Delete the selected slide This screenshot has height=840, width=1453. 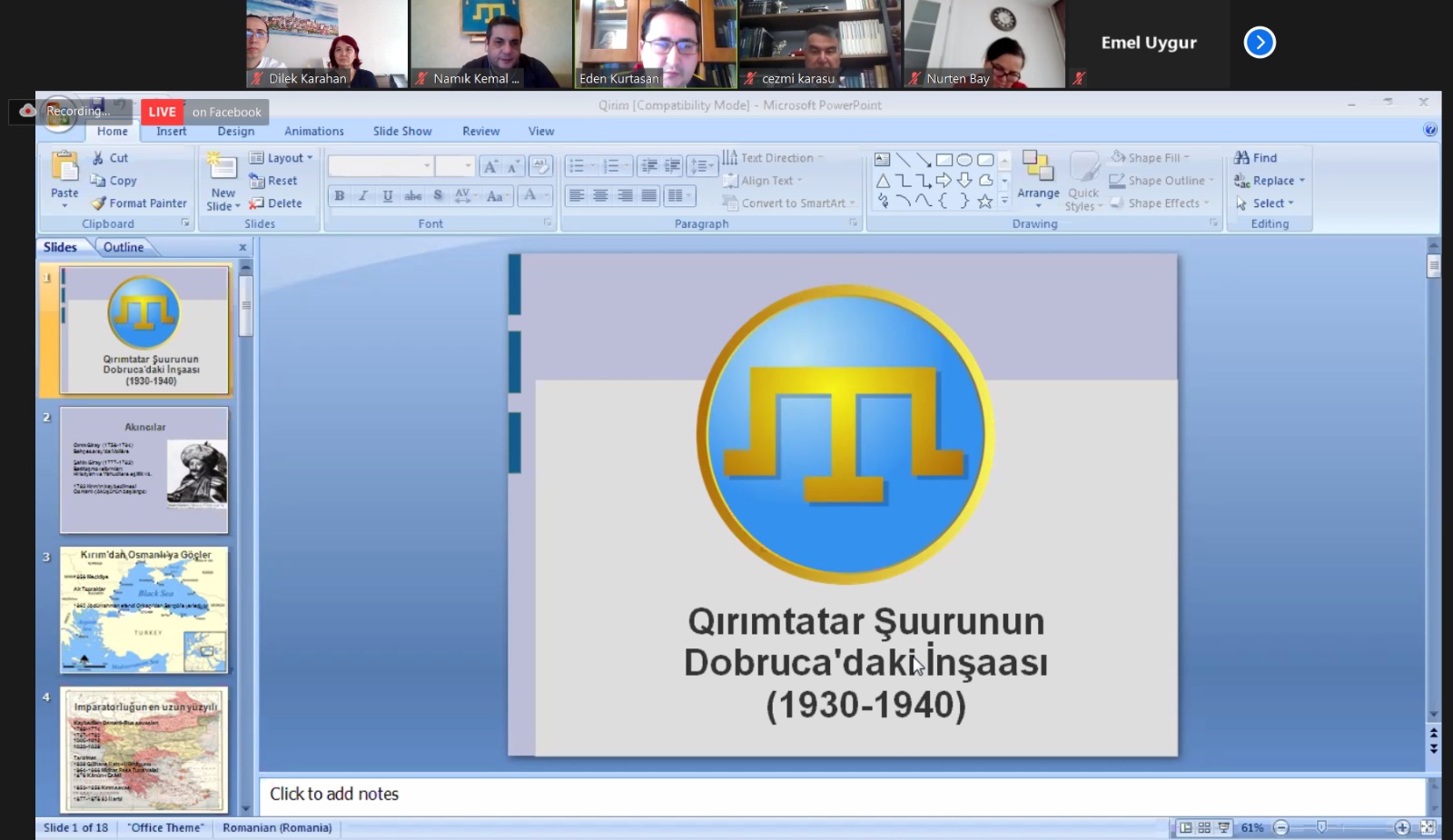[275, 203]
